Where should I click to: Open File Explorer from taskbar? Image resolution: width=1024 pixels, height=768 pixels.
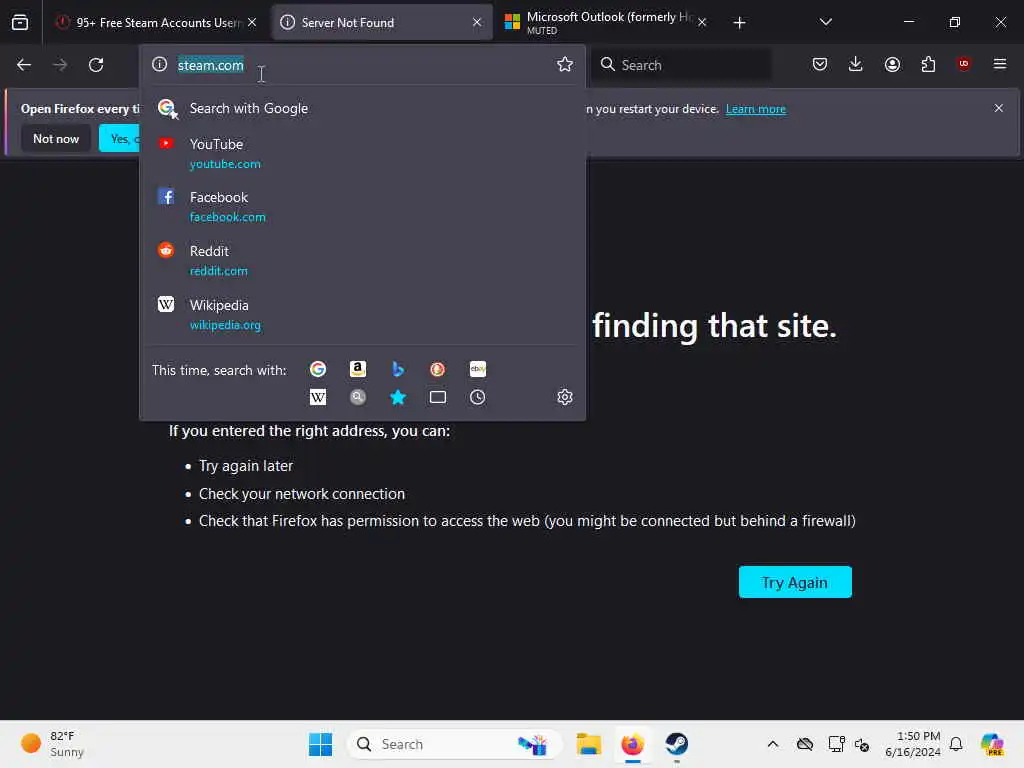click(588, 744)
